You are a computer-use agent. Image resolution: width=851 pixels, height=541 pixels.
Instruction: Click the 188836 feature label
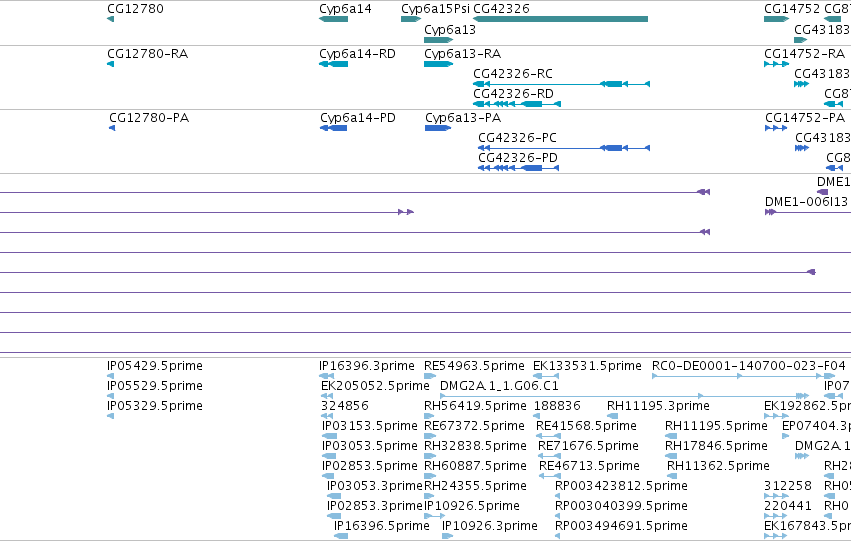pyautogui.click(x=557, y=406)
